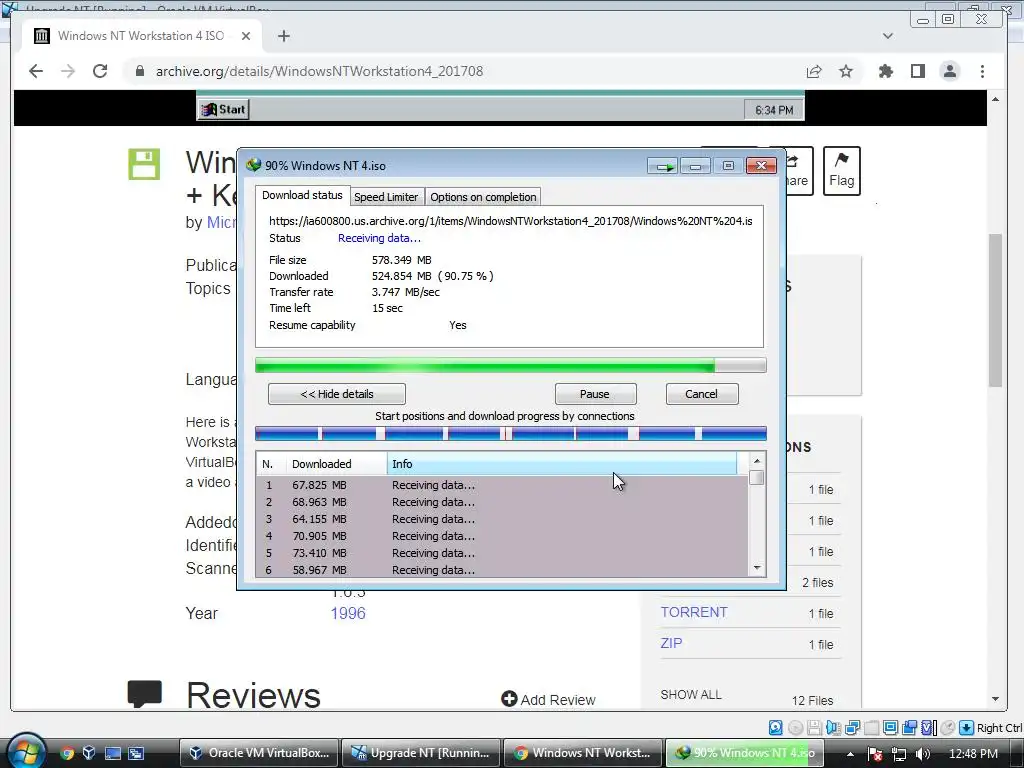The image size is (1024, 768).
Task: Click the Chrome quick launch icon
Action: click(x=67, y=753)
